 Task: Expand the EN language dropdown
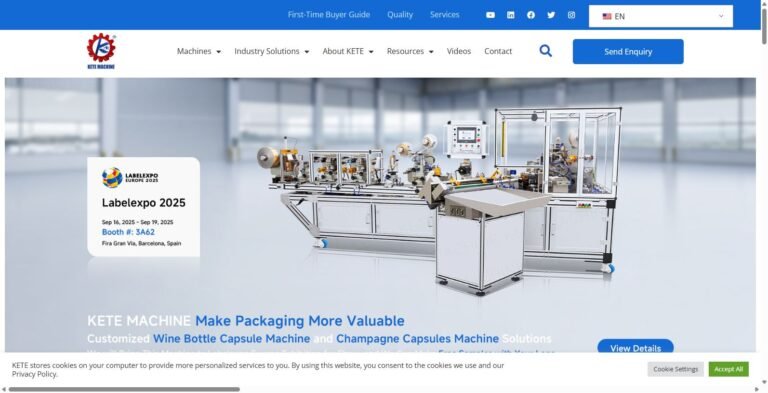(x=661, y=16)
